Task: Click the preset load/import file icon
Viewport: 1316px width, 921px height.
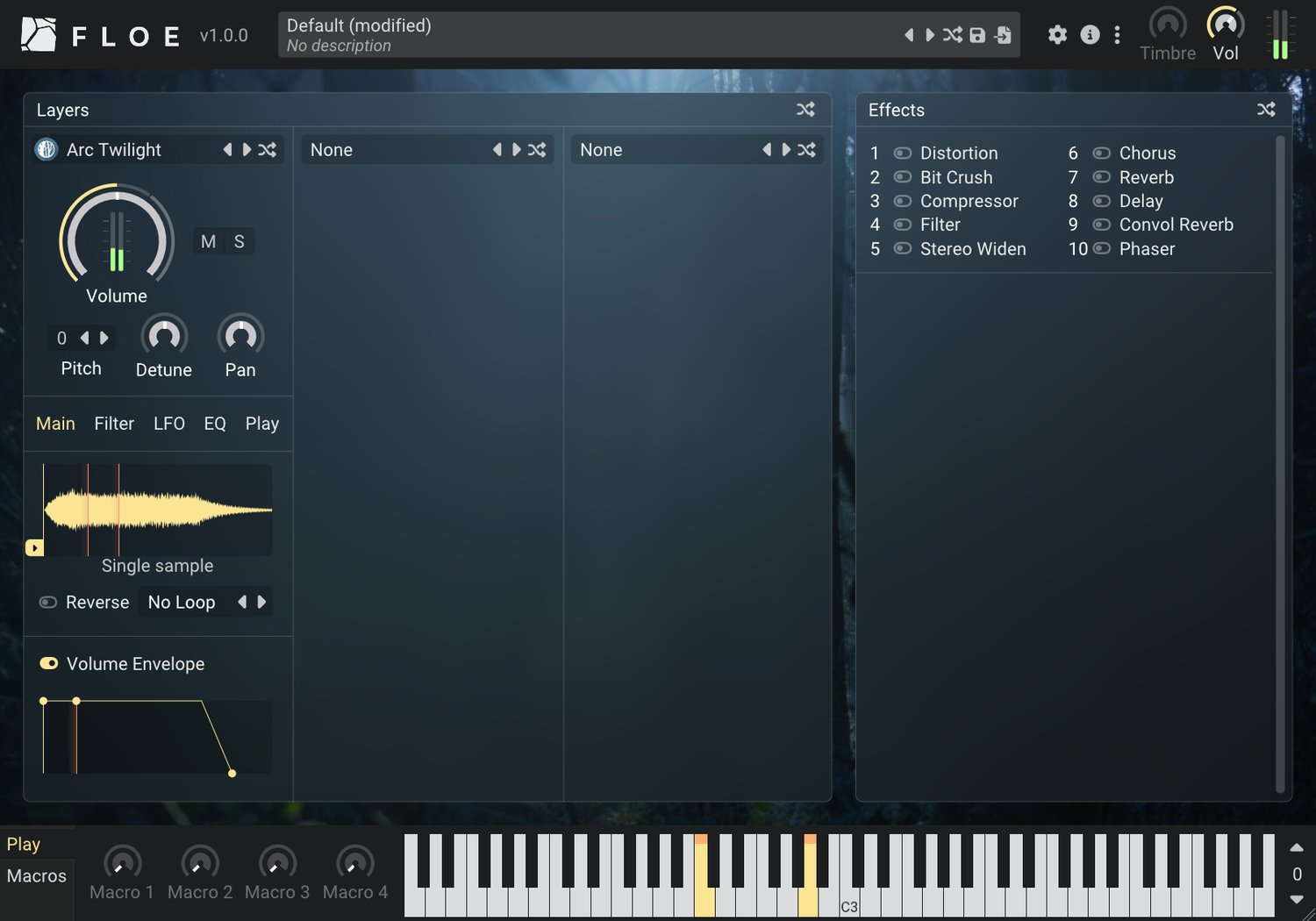Action: point(1003,35)
